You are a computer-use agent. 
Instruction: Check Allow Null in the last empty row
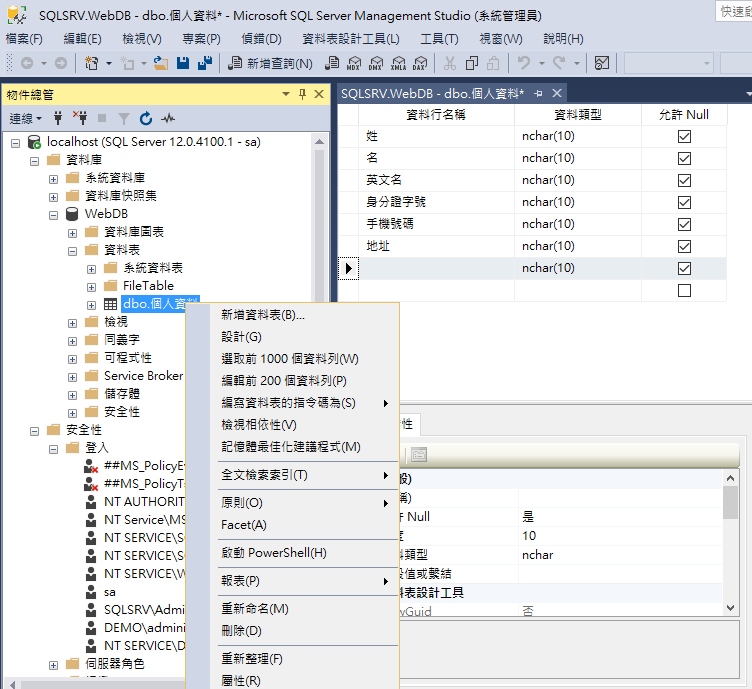pos(684,291)
